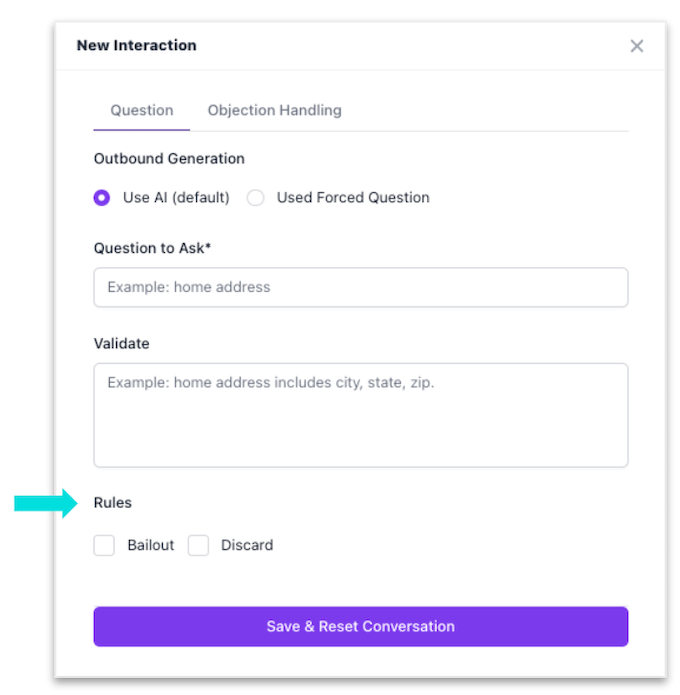Click the Bailout label text

[150, 545]
